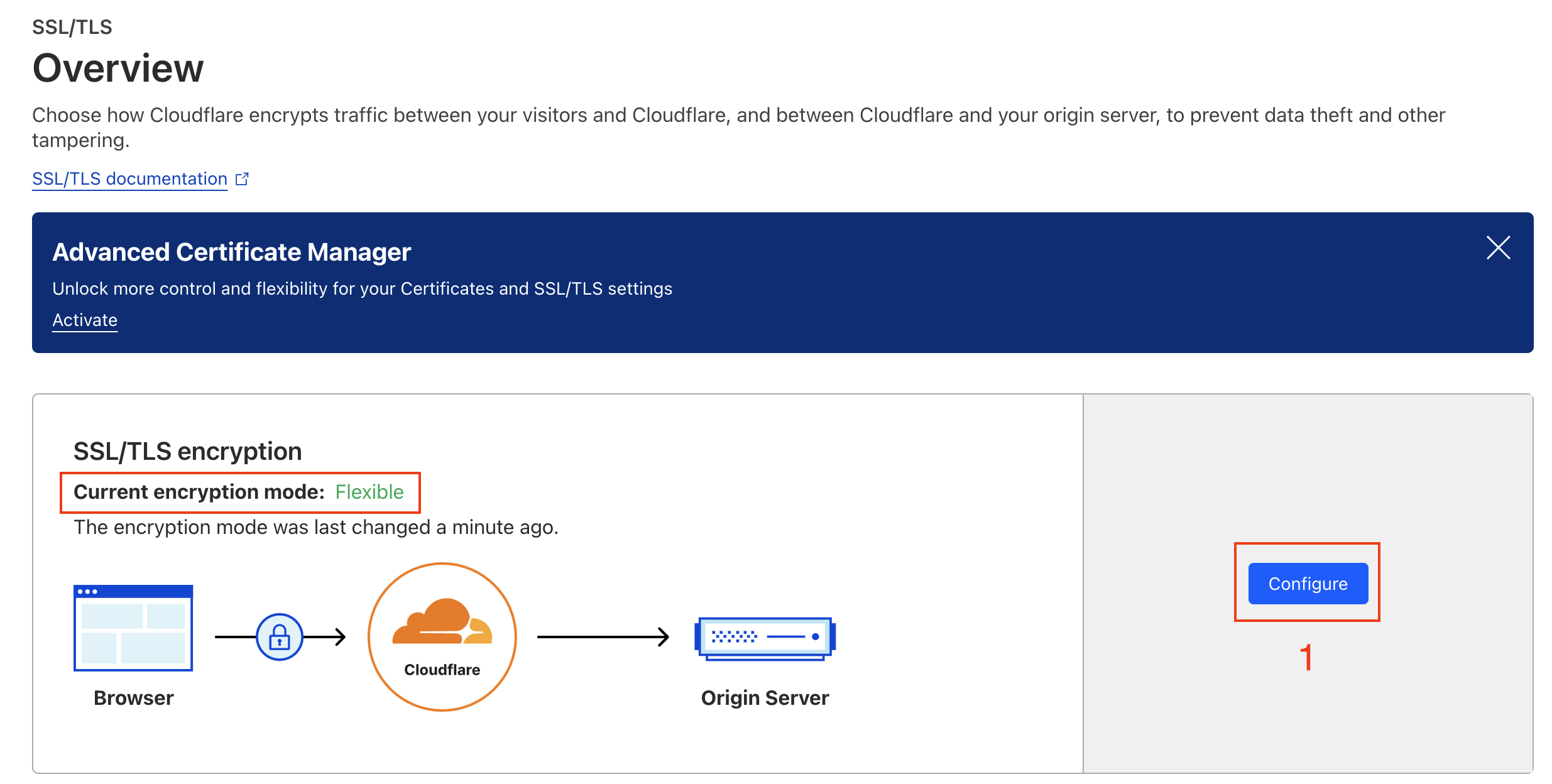Viewport: 1552px width, 784px height.
Task: Click the Origin Server label text
Action: 765,698
